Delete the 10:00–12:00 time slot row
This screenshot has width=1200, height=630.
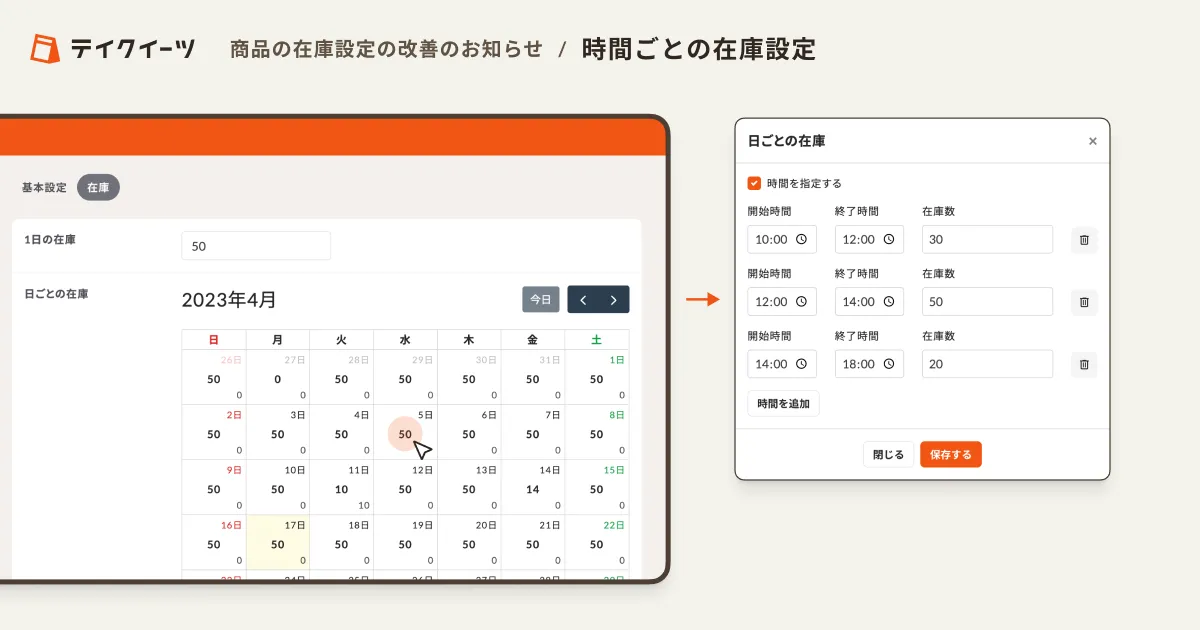pyautogui.click(x=1084, y=240)
